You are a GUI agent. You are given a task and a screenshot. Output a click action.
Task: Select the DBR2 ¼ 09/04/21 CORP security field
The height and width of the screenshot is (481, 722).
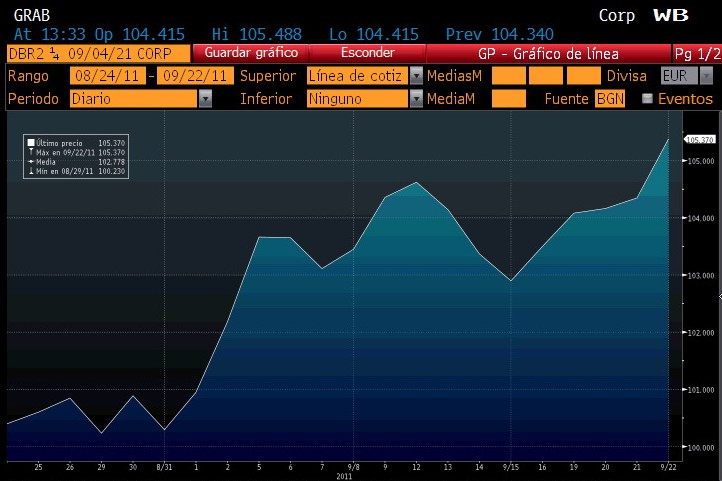pyautogui.click(x=97, y=53)
